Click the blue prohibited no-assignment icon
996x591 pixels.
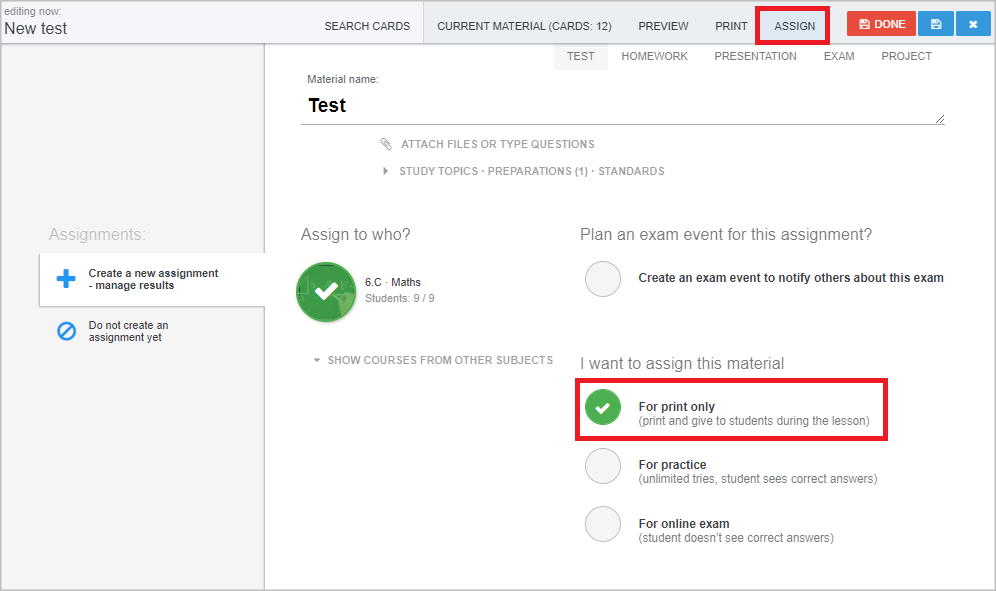67,331
